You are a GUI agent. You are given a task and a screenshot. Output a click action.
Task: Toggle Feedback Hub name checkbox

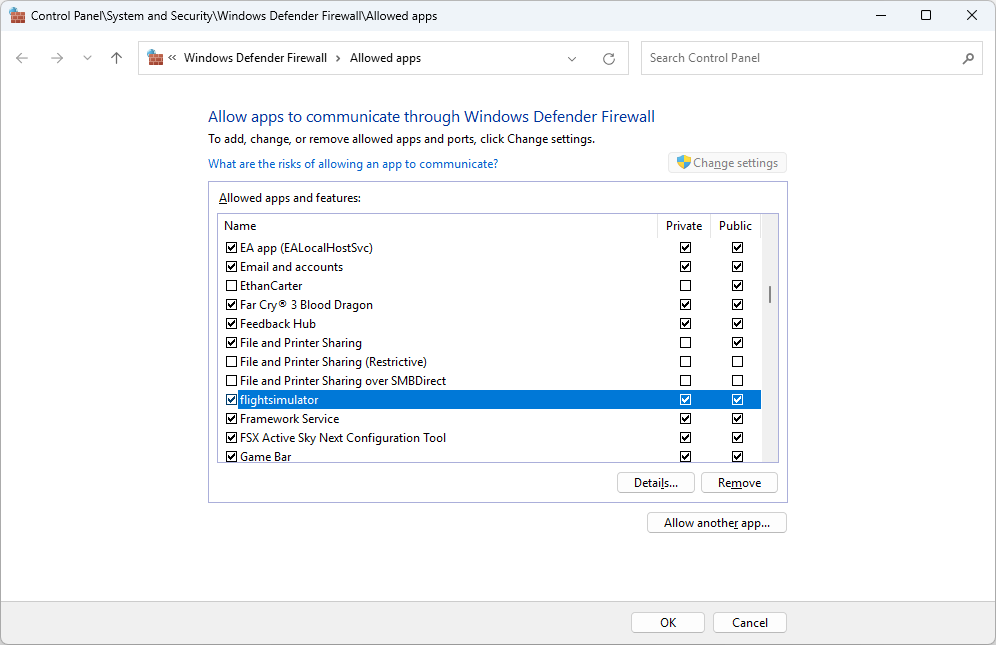231,324
